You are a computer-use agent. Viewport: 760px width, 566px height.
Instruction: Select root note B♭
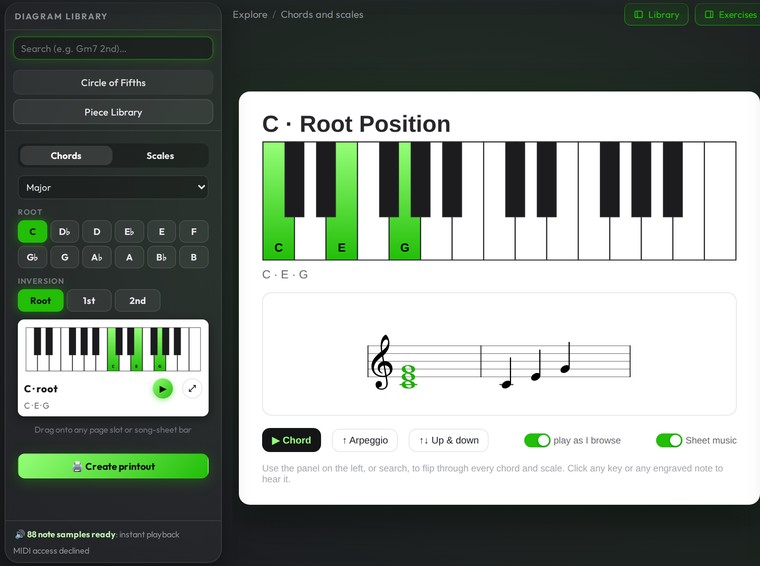pos(161,257)
